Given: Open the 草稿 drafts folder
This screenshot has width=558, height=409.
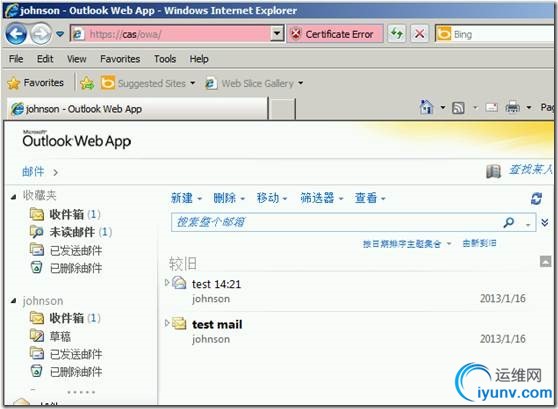Looking at the screenshot, I should pyautogui.click(x=50, y=336).
